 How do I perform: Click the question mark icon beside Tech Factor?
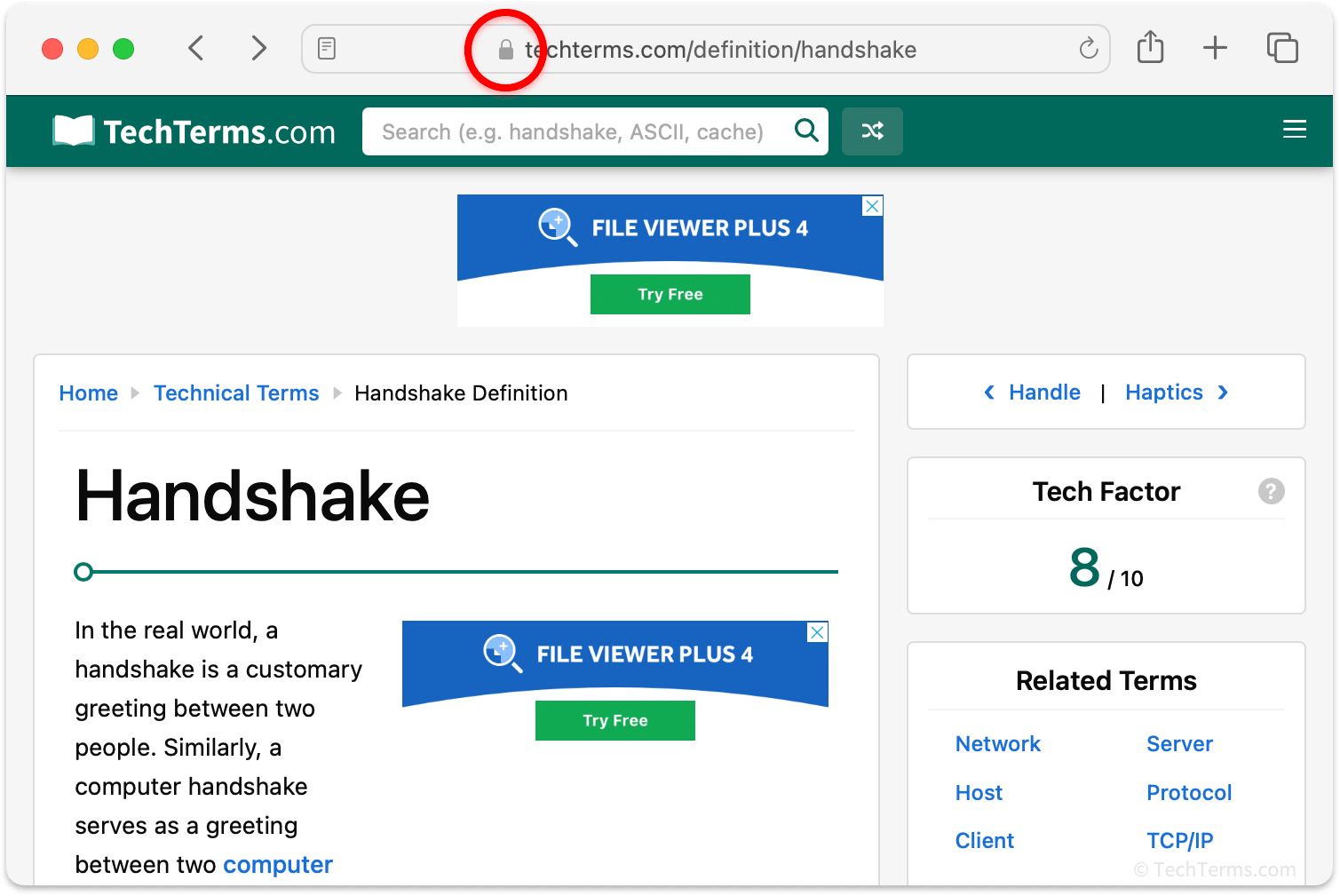tap(1272, 491)
